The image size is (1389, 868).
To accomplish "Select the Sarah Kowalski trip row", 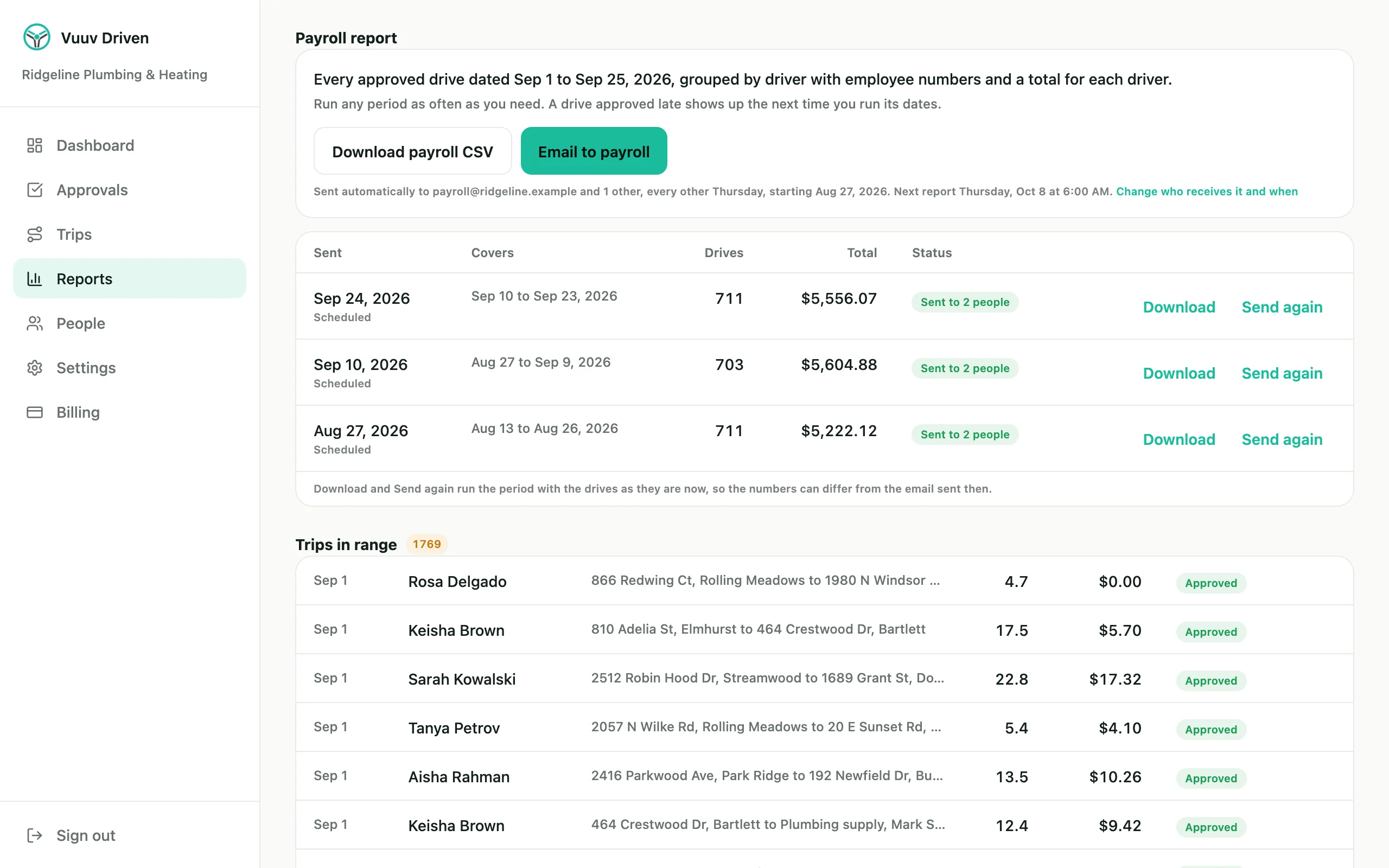I will point(824,679).
